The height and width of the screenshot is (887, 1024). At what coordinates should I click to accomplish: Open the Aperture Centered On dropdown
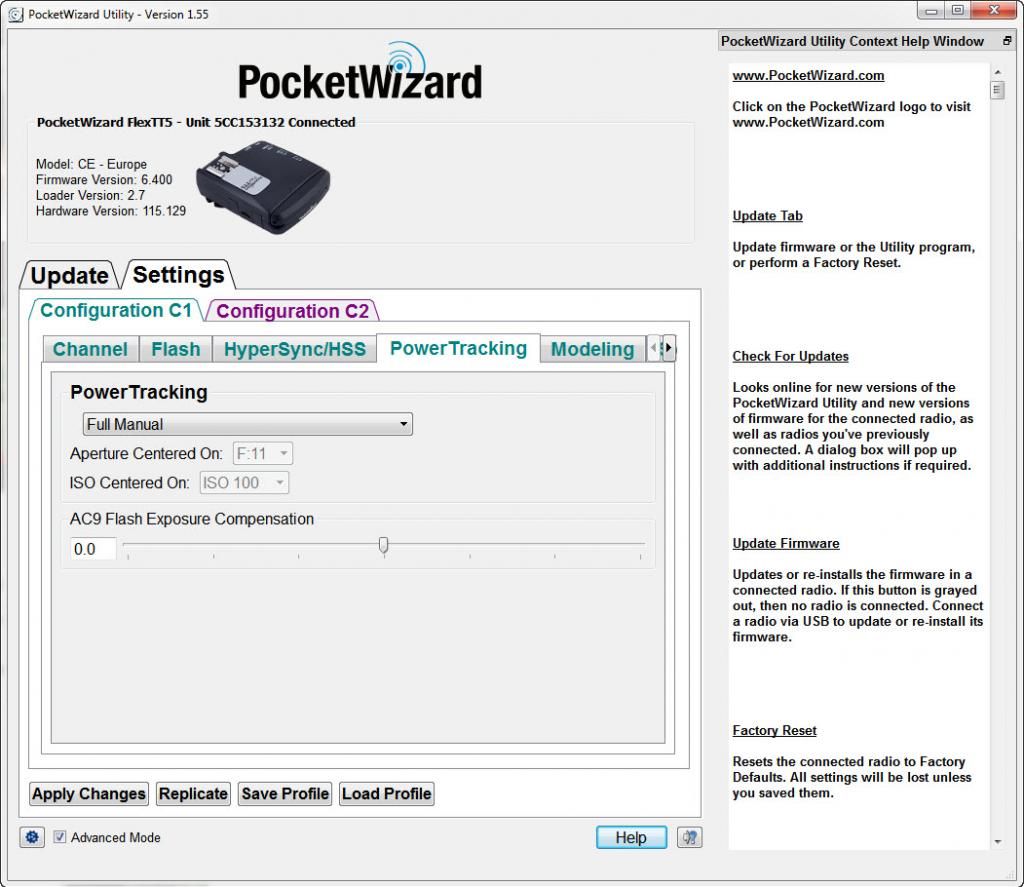tap(263, 453)
